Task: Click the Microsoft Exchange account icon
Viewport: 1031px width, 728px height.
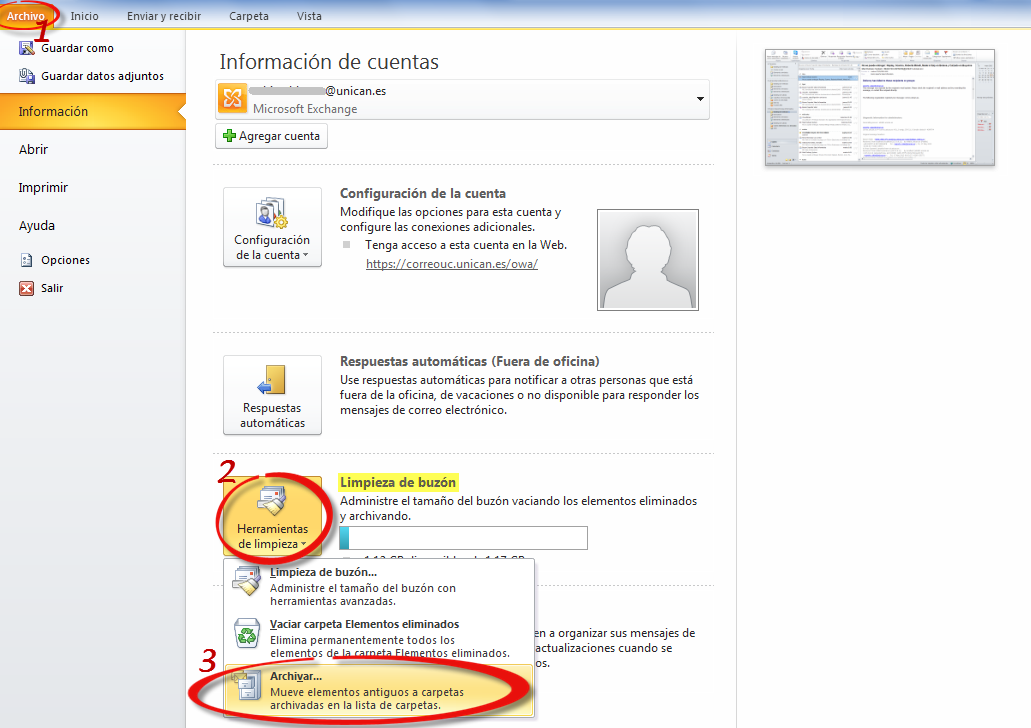Action: [x=232, y=99]
